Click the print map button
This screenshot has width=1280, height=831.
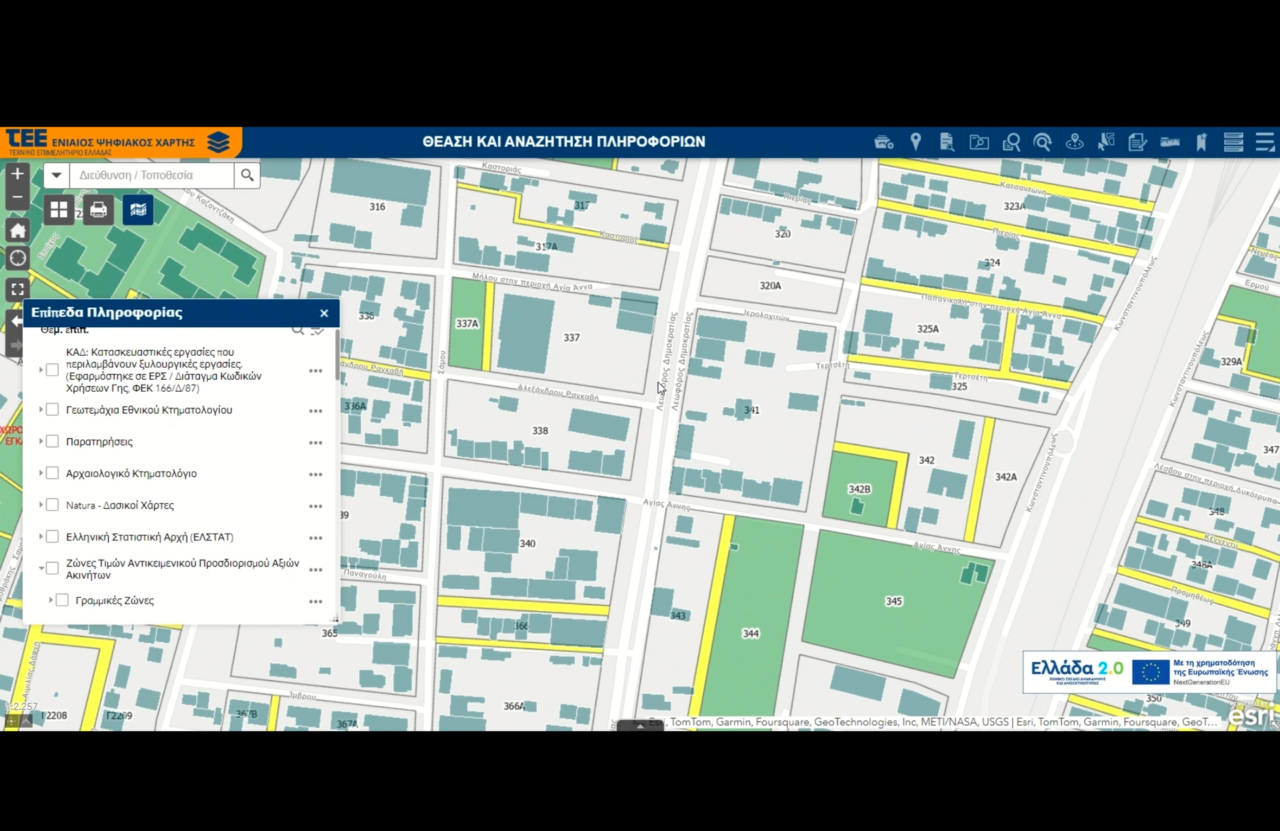98,210
